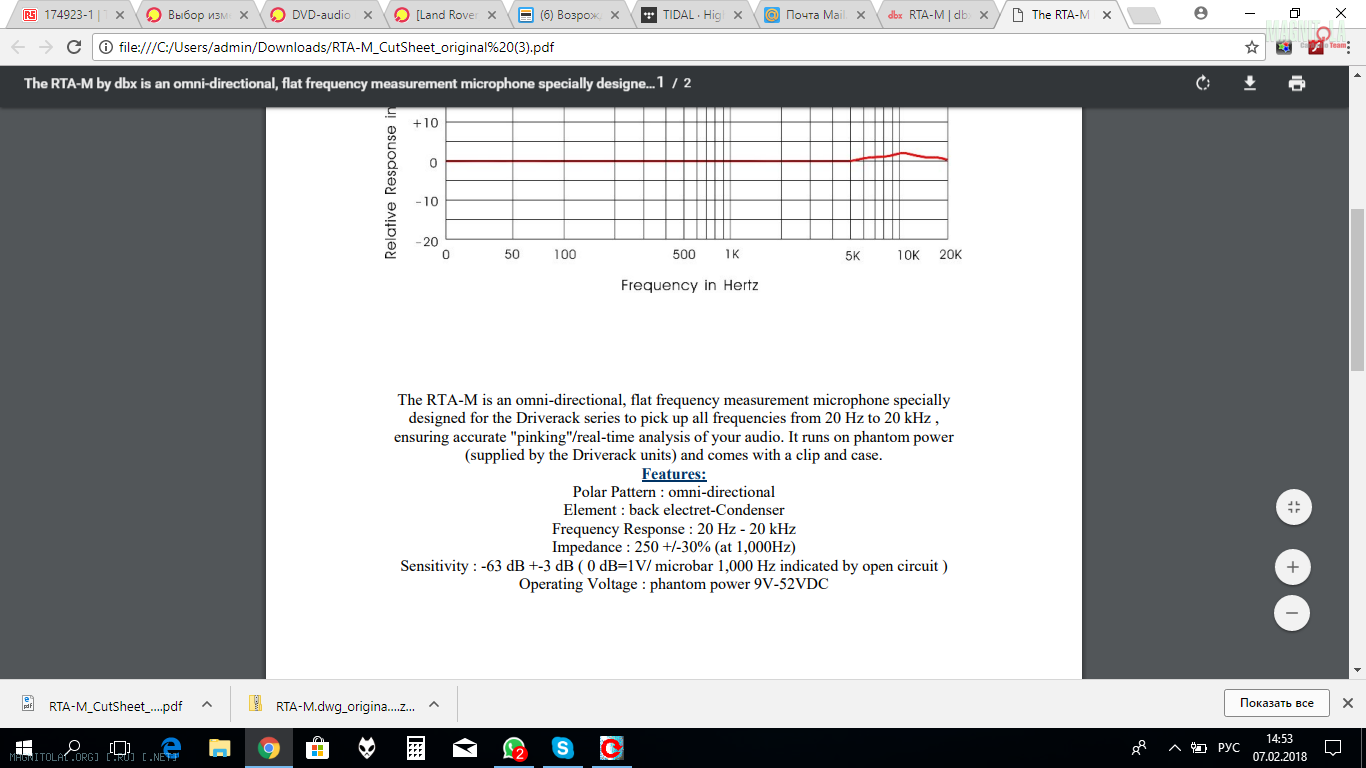Screen dimensions: 1366x768
Task: Open the fox icon app on taskbar
Action: tap(366, 748)
